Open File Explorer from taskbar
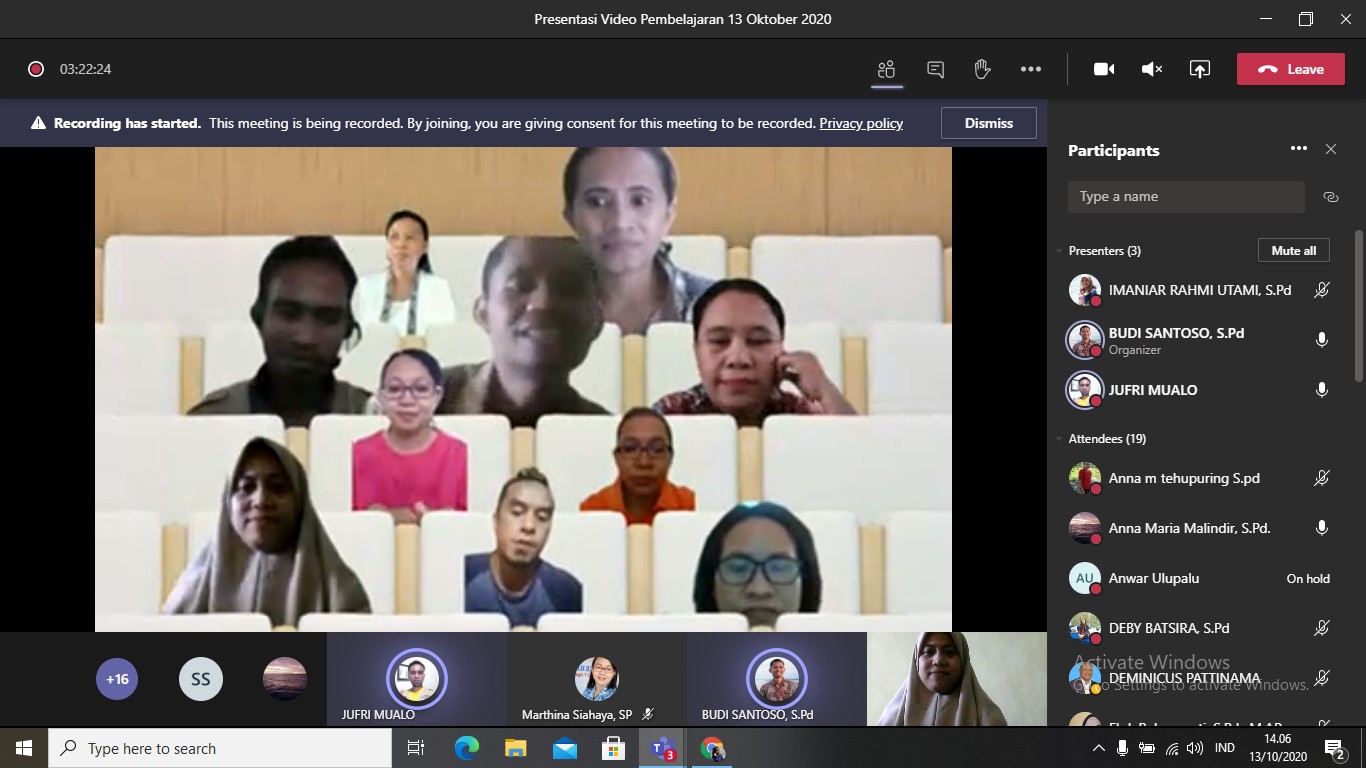The width and height of the screenshot is (1366, 768). tap(516, 748)
